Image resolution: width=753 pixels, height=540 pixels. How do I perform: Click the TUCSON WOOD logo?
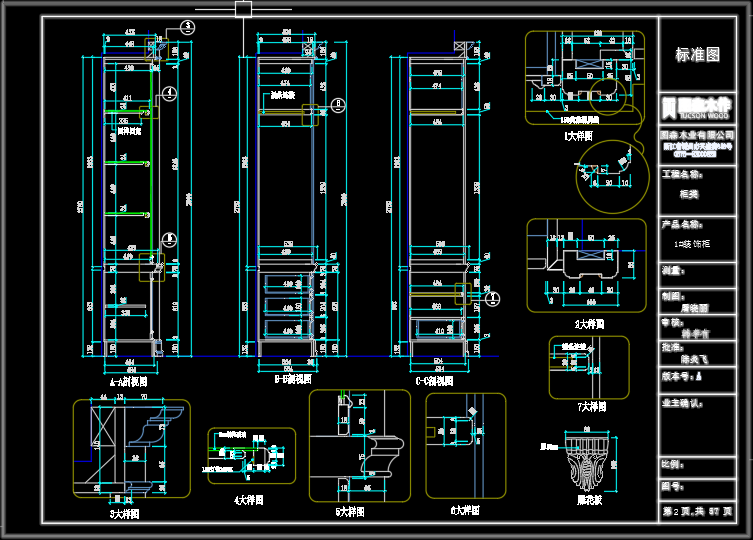(697, 108)
